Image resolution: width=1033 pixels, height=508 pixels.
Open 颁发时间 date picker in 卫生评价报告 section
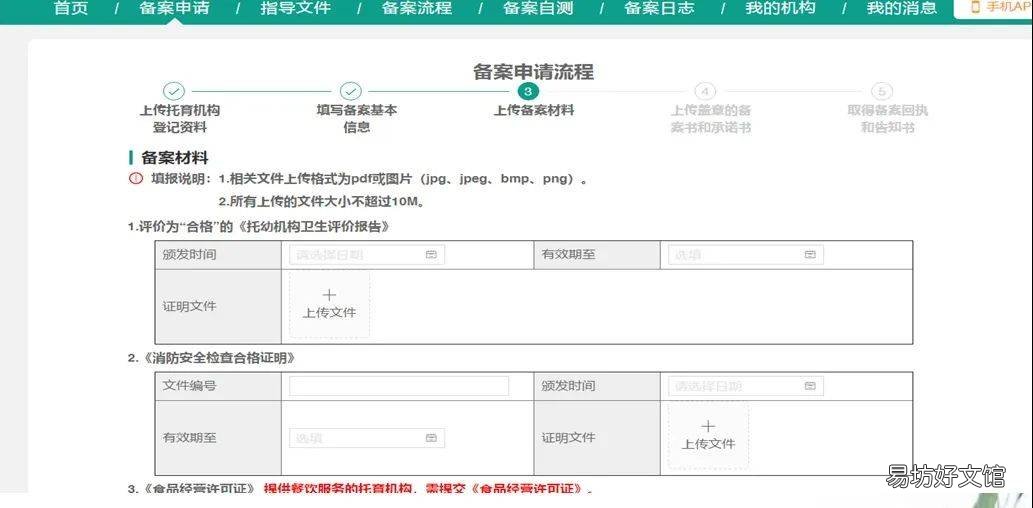point(366,255)
